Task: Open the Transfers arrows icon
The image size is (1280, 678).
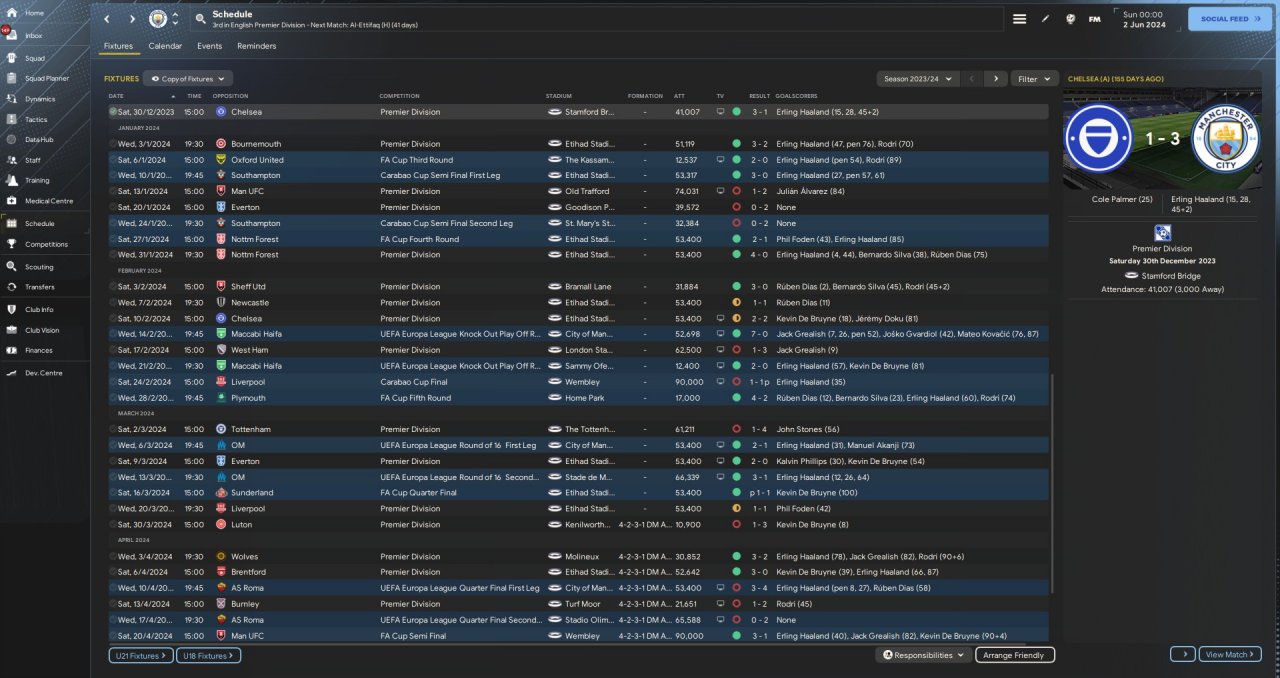Action: 11,287
